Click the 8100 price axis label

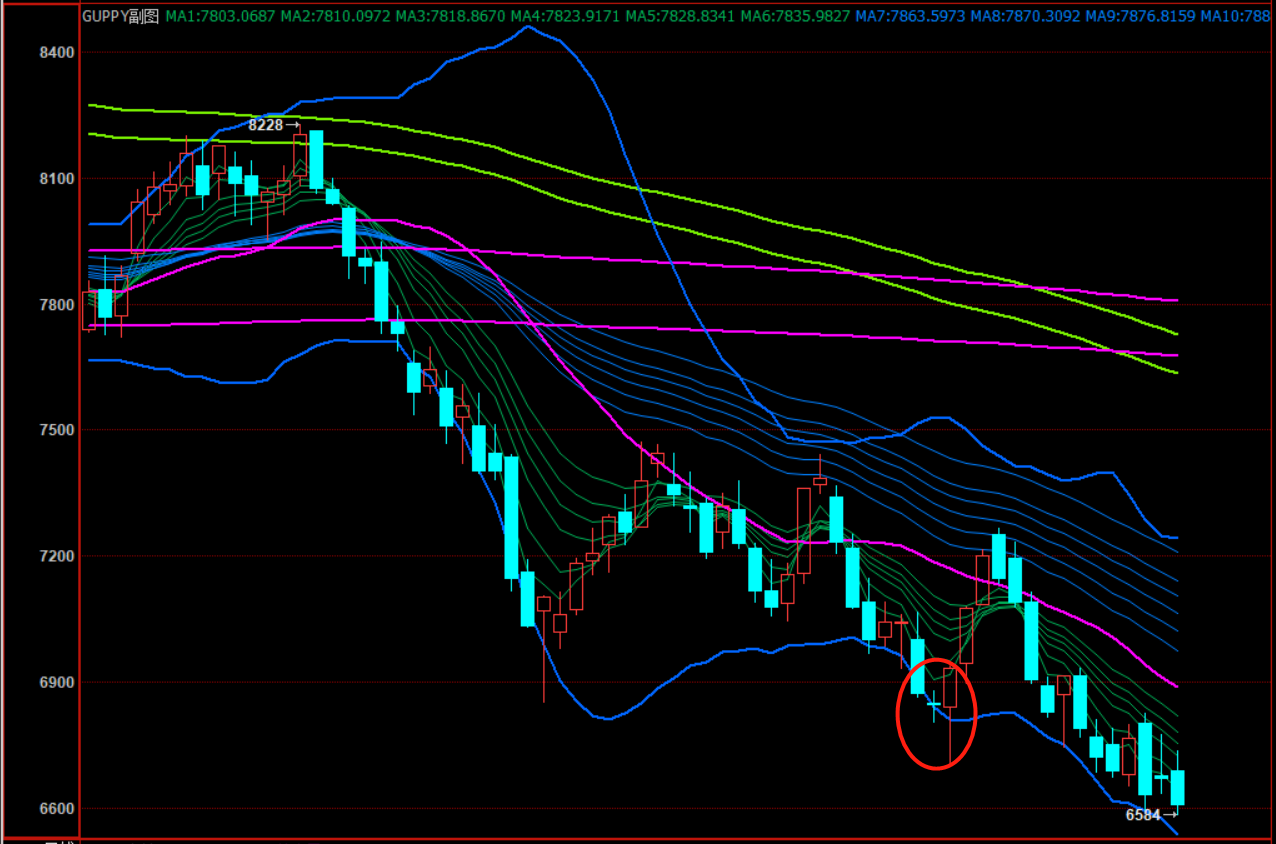coord(58,179)
